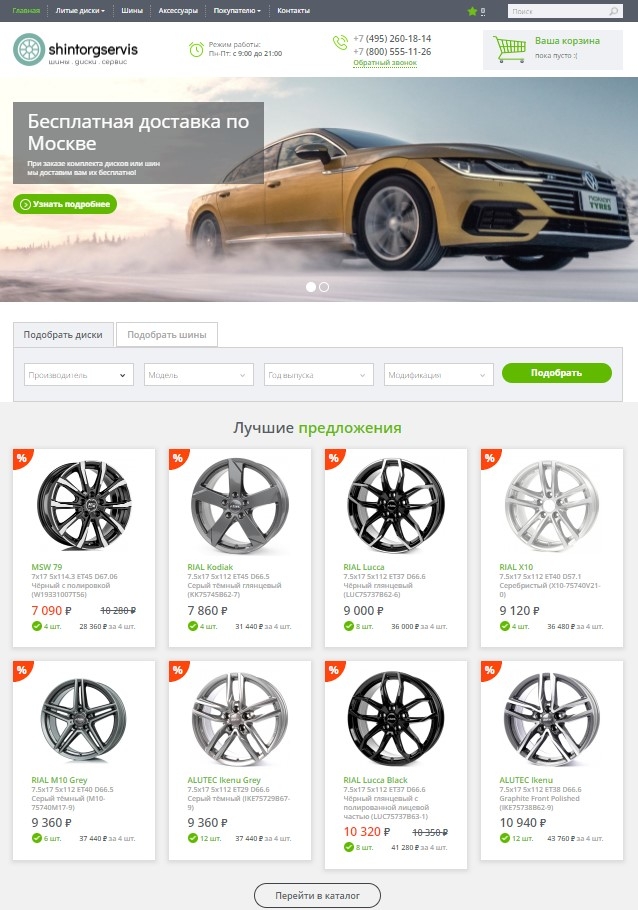Click the RIAL Lucca Black wheel image

tap(396, 719)
